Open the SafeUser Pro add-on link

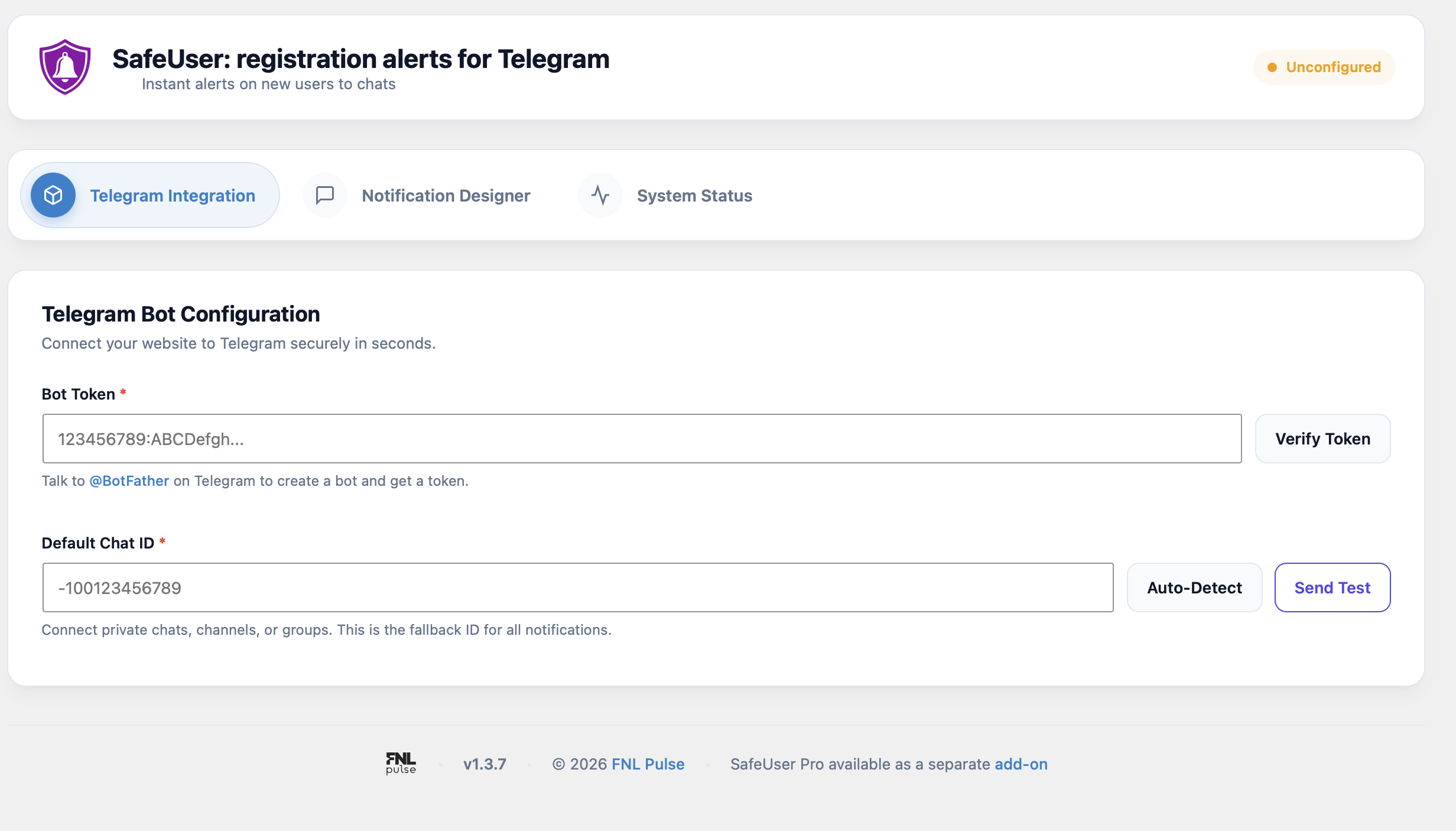pos(1021,764)
